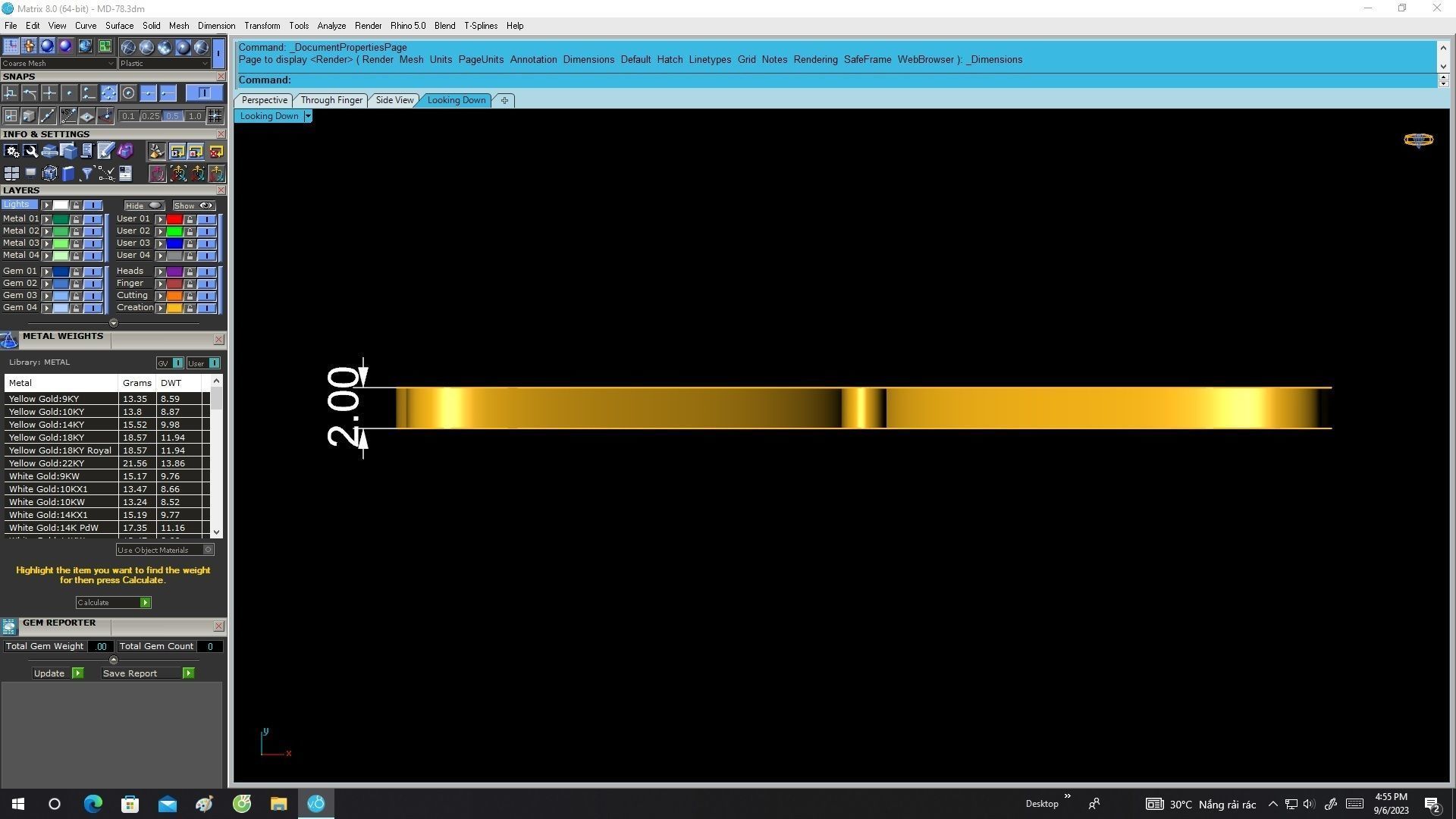Click the tangent snap icon
This screenshot has height=819, width=1456.
tap(30, 93)
